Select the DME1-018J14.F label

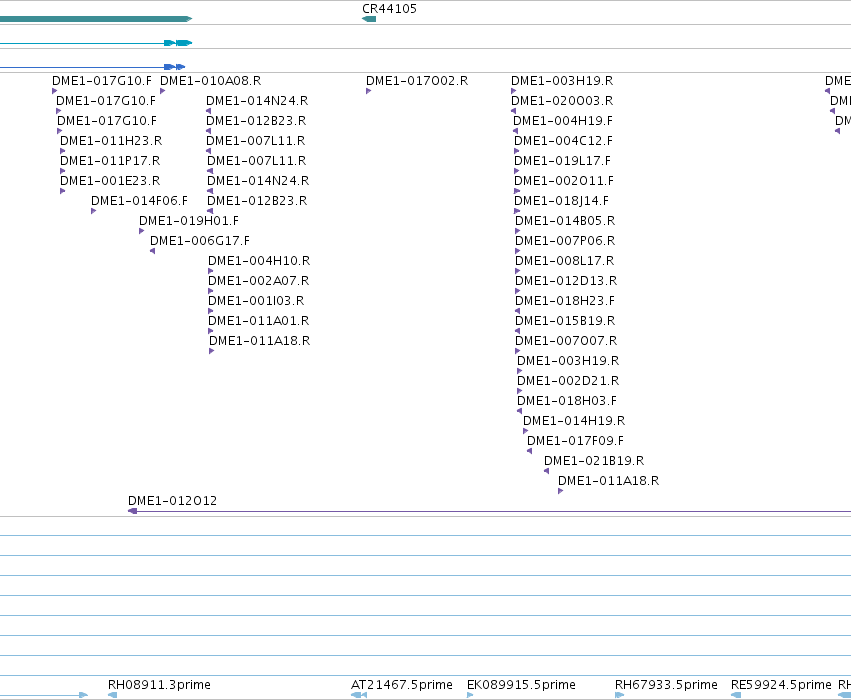click(562, 201)
